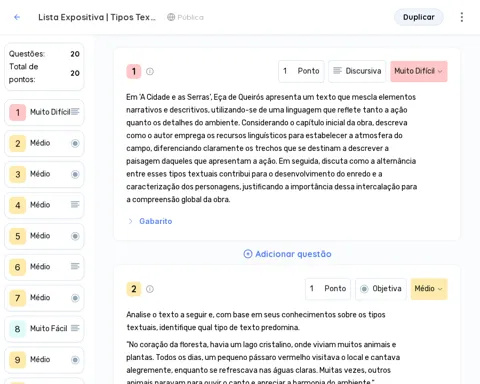Click the Objetiva type button on question 2

[381, 289]
